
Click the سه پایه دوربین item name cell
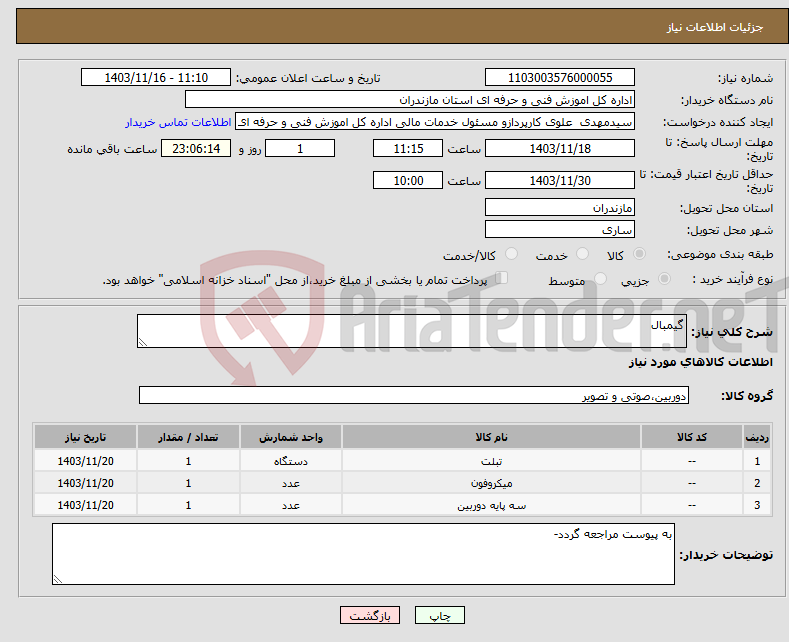491,505
